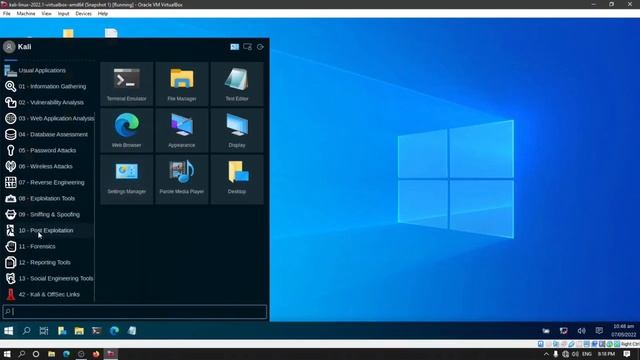Open File Manager in Kali menu
Viewport: 640px width, 360px height.
click(182, 84)
